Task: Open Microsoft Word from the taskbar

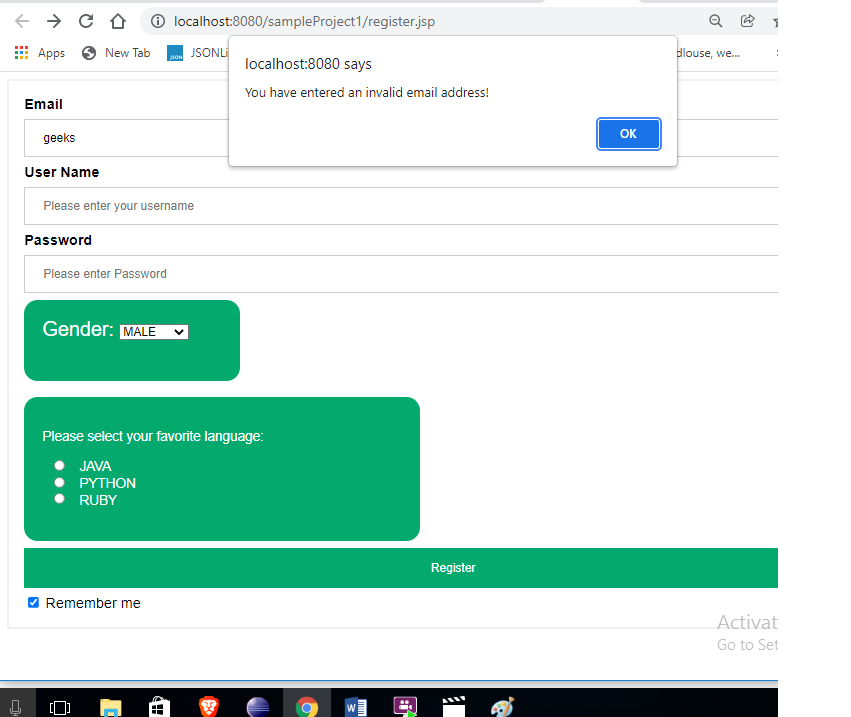Action: click(x=355, y=706)
